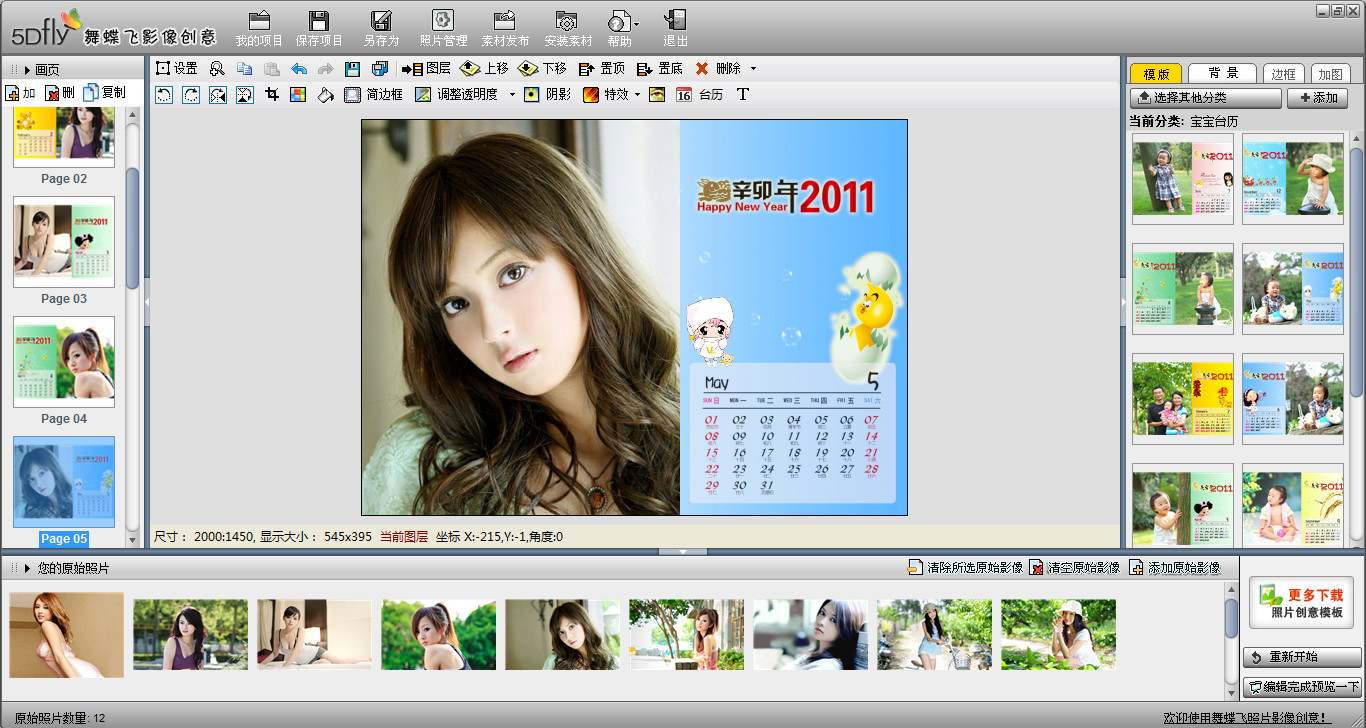The width and height of the screenshot is (1366, 728).
Task: Click 删除 delete button
Action: (718, 69)
